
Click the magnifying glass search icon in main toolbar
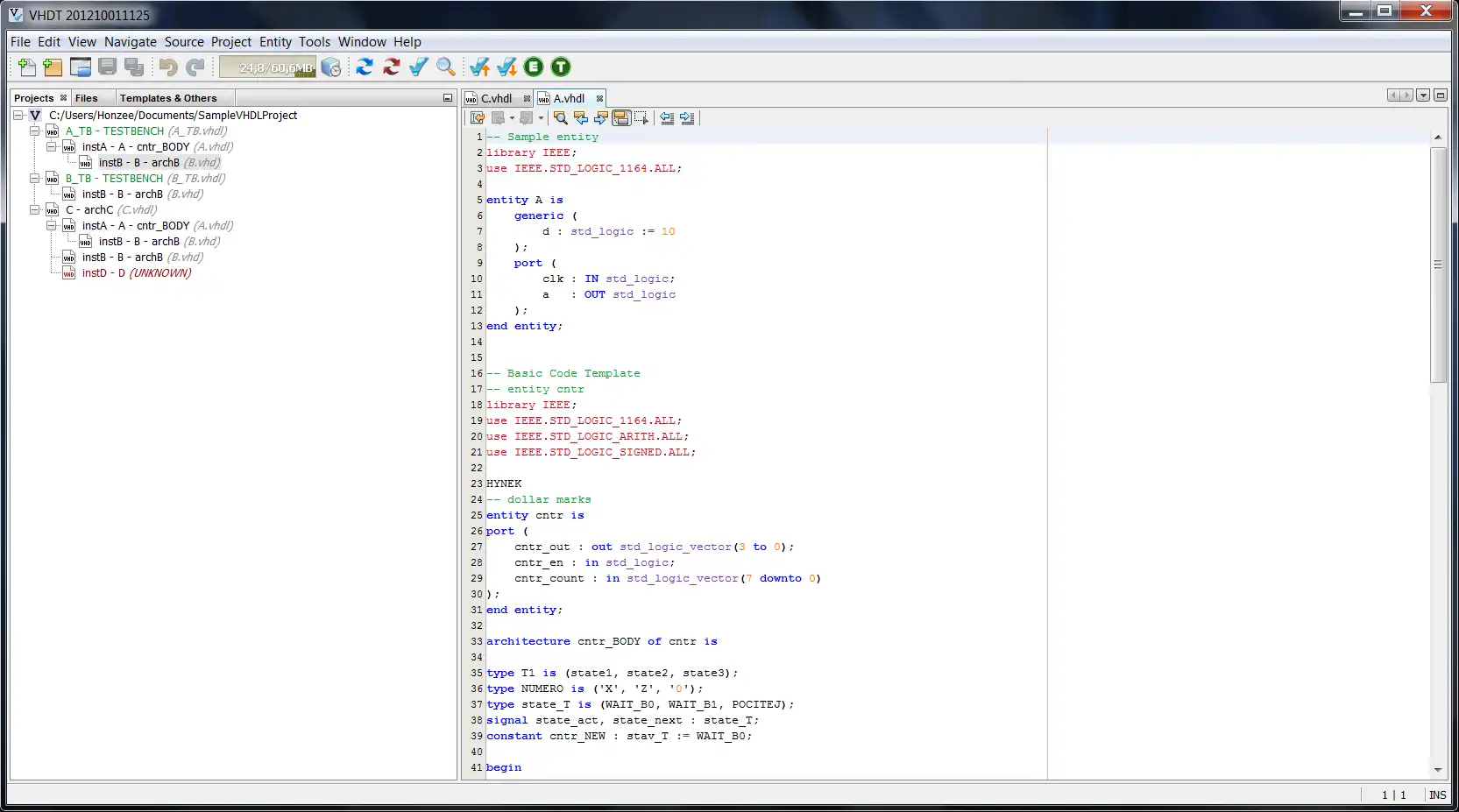445,67
